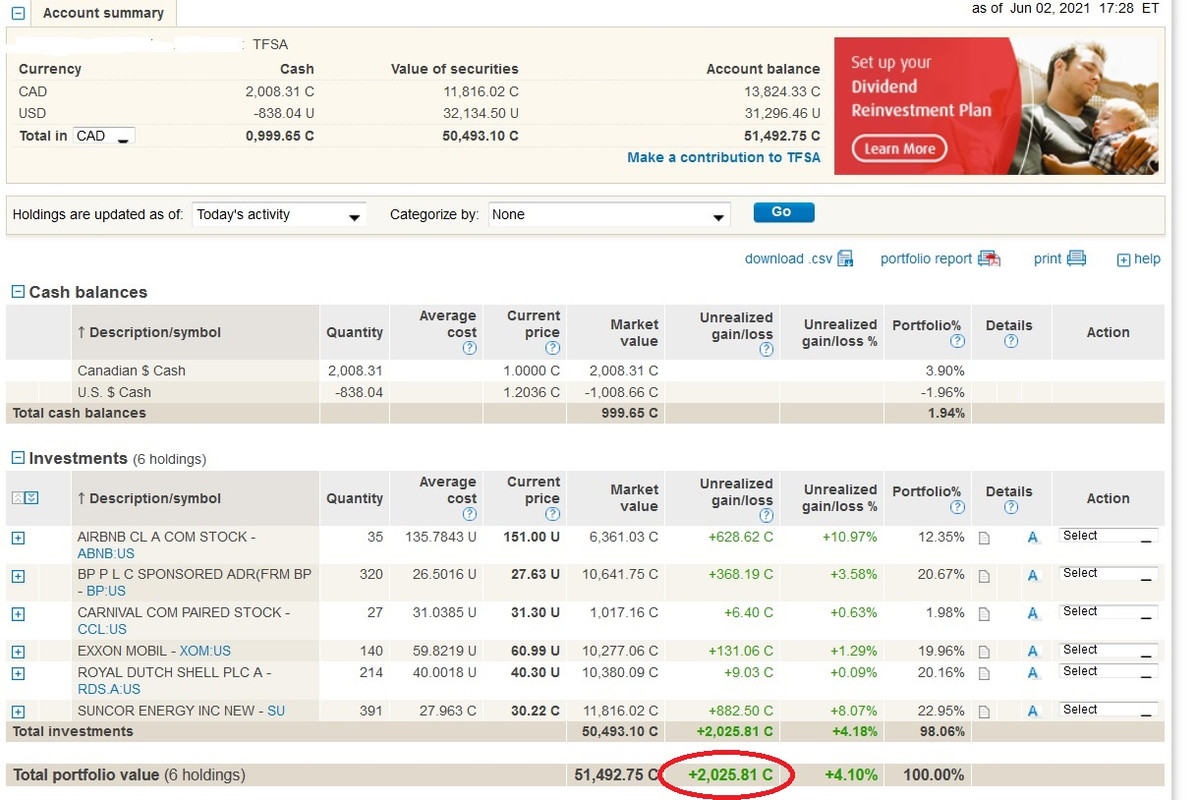Open the XOM:US symbol link
This screenshot has height=800, width=1194.
(x=205, y=652)
